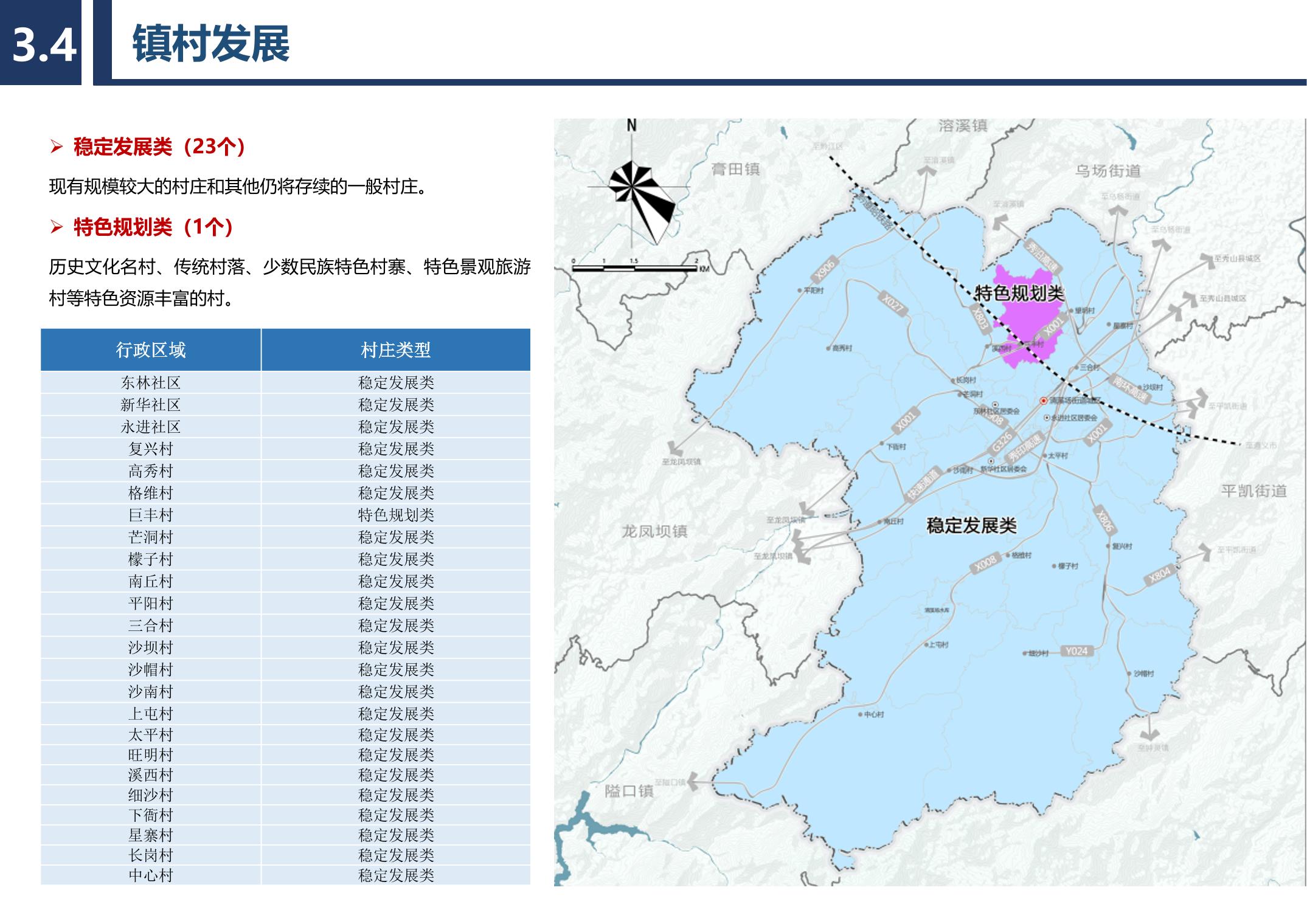1307x924 pixels.
Task: Click the 巨丰村 row in table
Action: tap(151, 515)
